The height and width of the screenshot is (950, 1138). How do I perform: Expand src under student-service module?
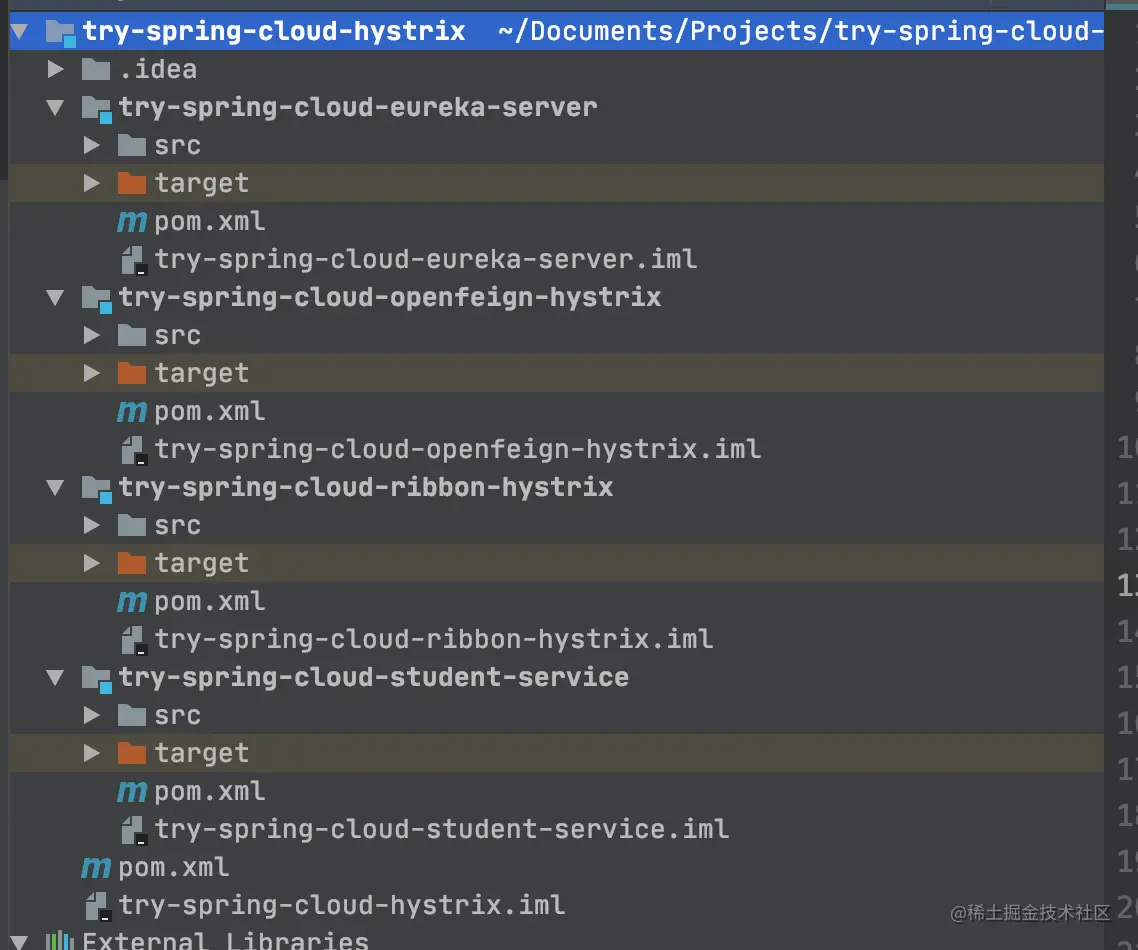91,716
